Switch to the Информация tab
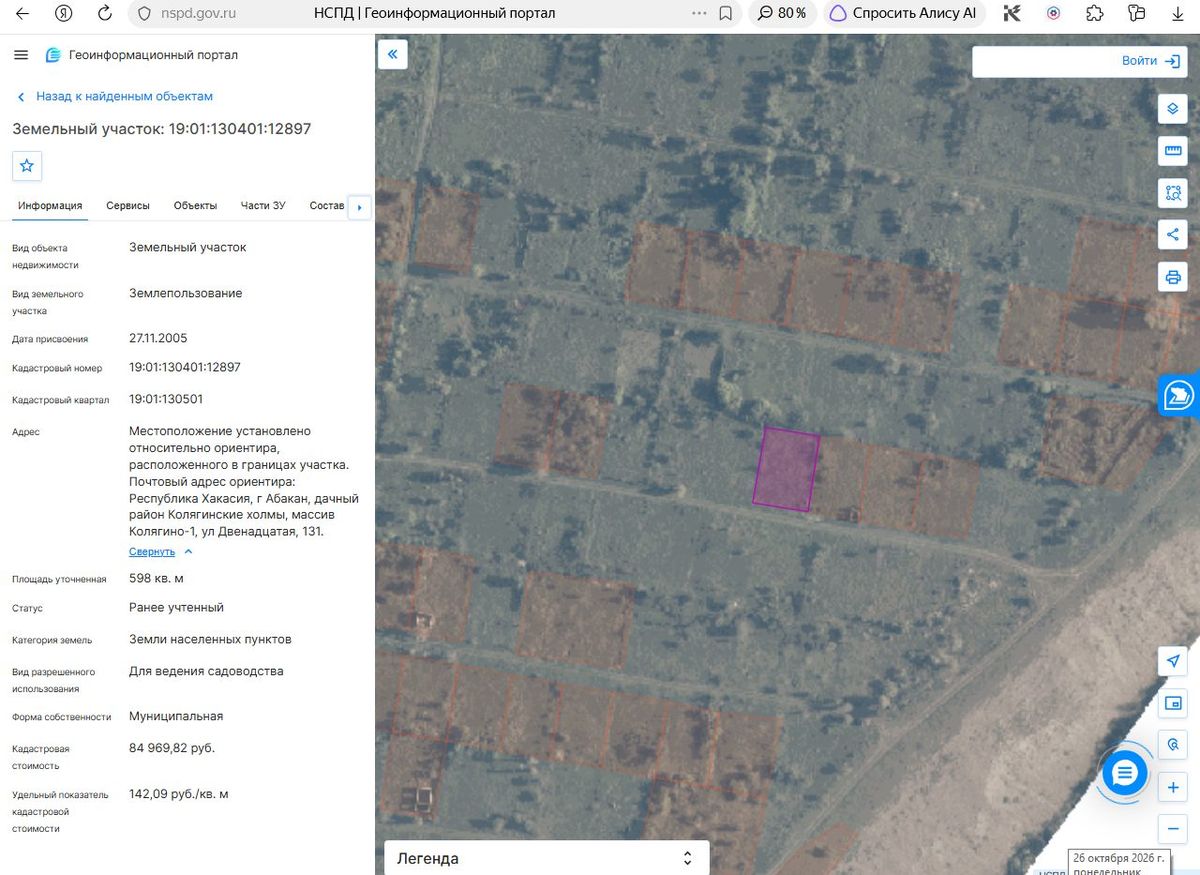Viewport: 1200px width, 875px height. (x=50, y=206)
